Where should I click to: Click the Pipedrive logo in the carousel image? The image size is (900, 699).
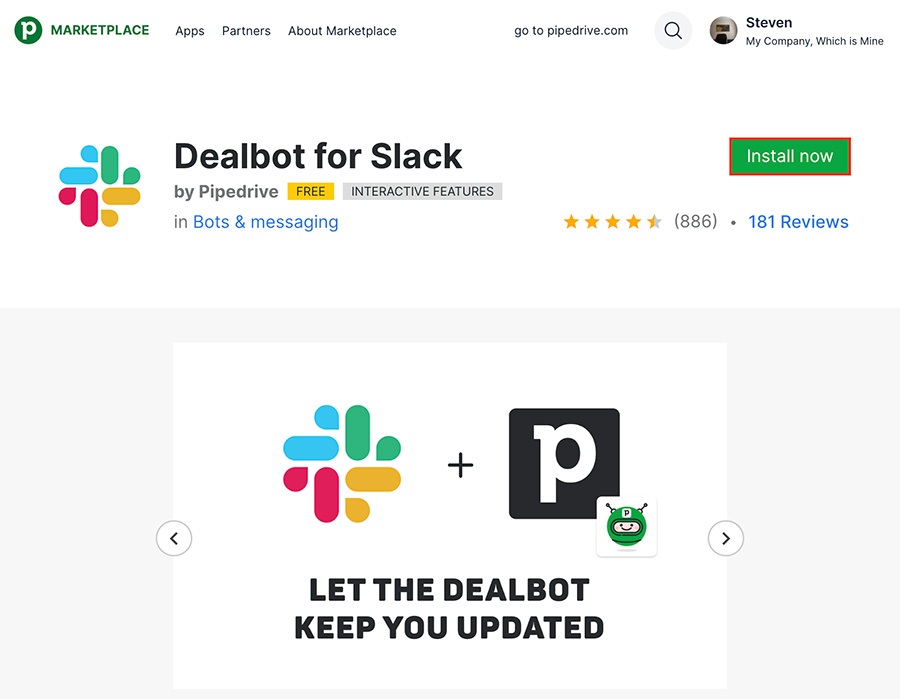click(563, 464)
